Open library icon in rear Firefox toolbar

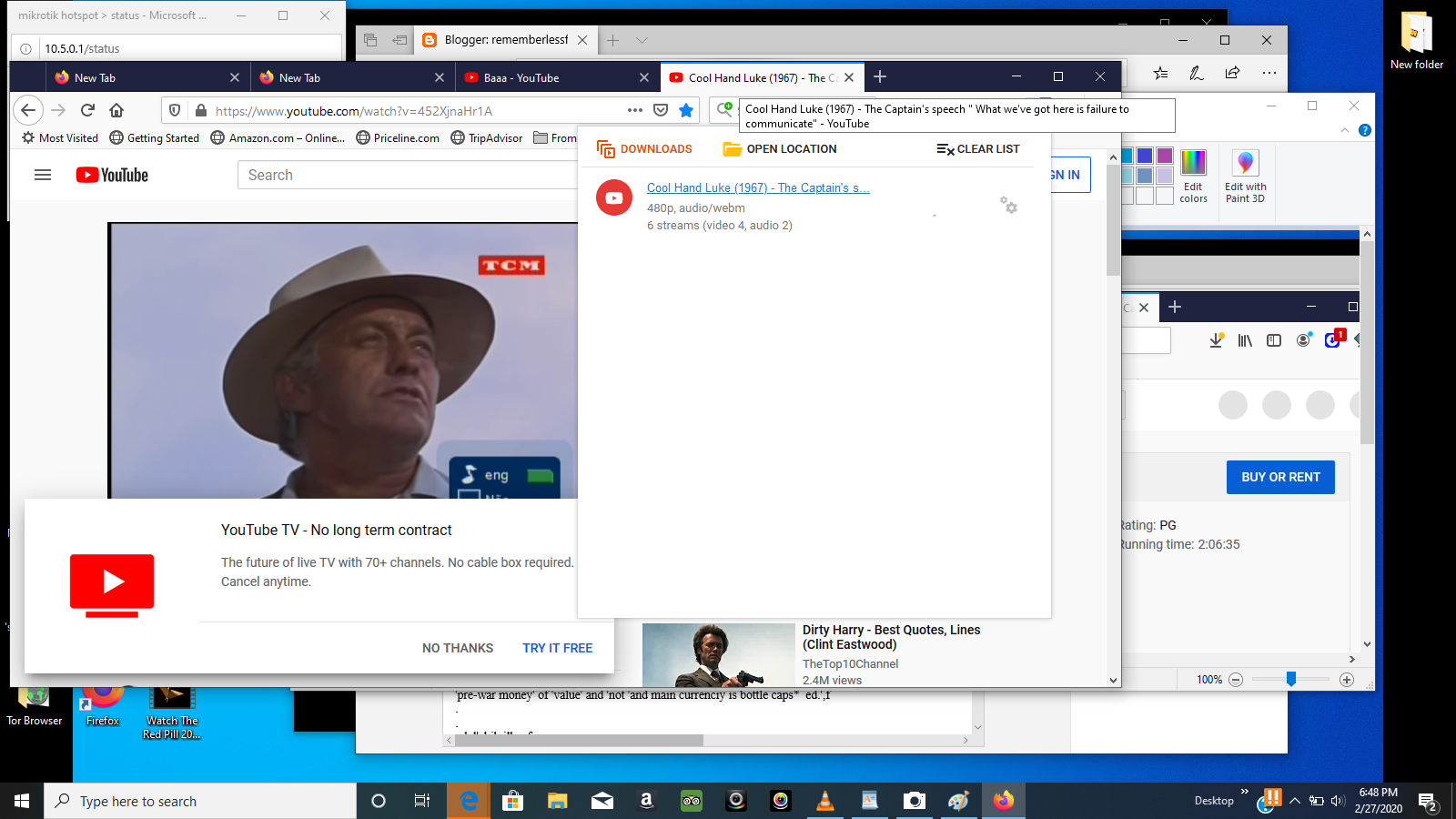[1245, 340]
